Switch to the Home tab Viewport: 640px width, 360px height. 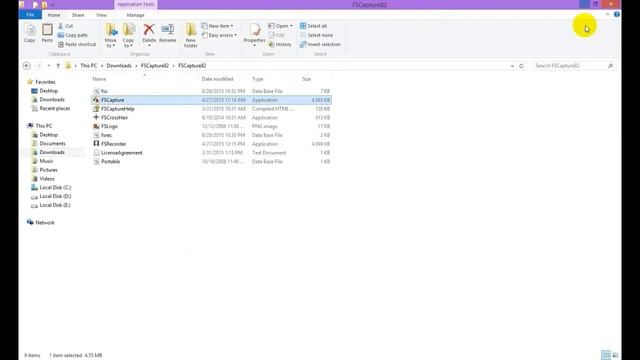click(54, 15)
